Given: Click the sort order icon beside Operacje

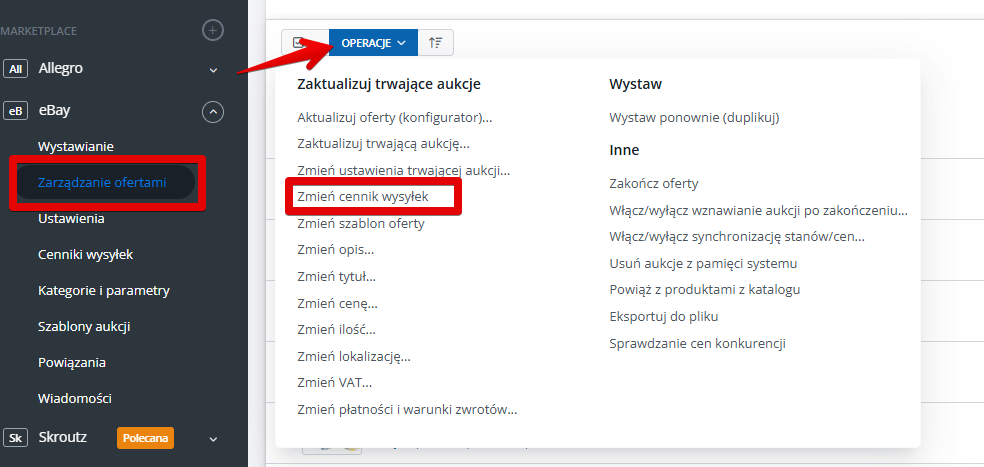Looking at the screenshot, I should click(436, 42).
